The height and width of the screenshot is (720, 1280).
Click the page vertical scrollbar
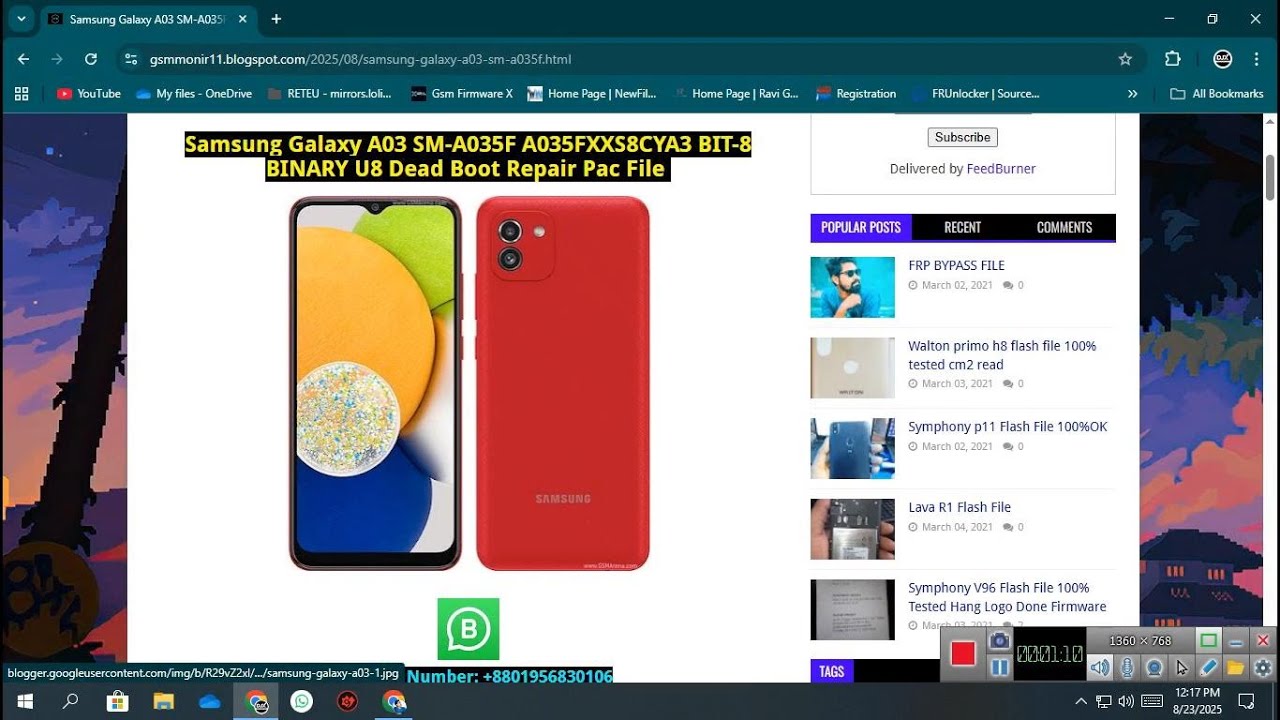pos(1271,178)
